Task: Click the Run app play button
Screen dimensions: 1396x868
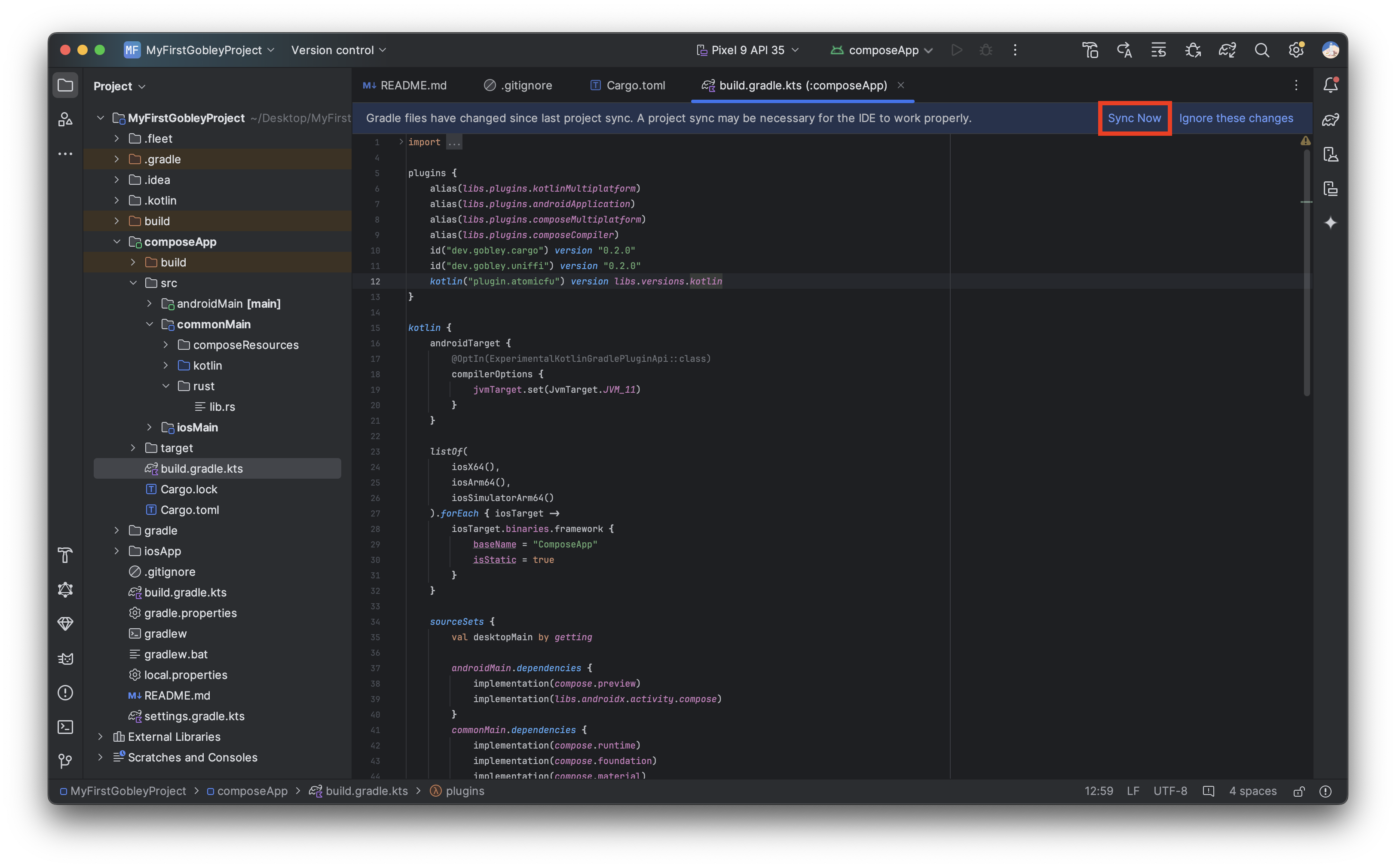Action: pos(956,50)
